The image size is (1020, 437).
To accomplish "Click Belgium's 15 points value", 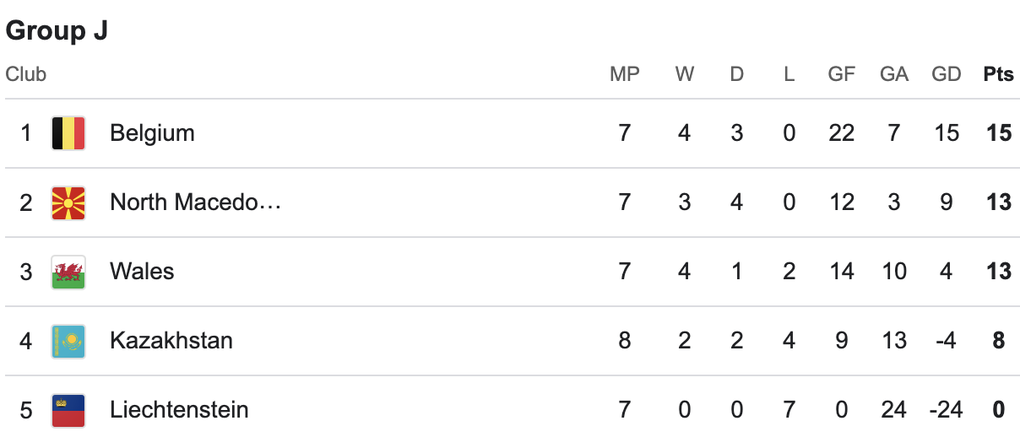I will point(997,133).
